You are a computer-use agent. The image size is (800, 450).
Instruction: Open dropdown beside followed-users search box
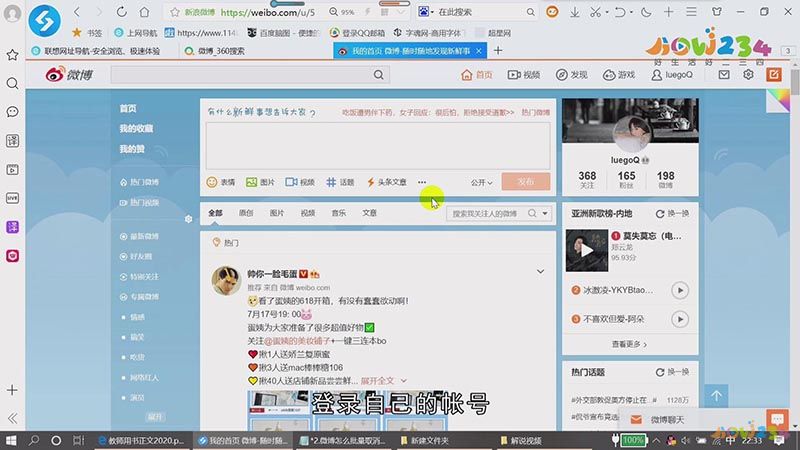point(545,213)
